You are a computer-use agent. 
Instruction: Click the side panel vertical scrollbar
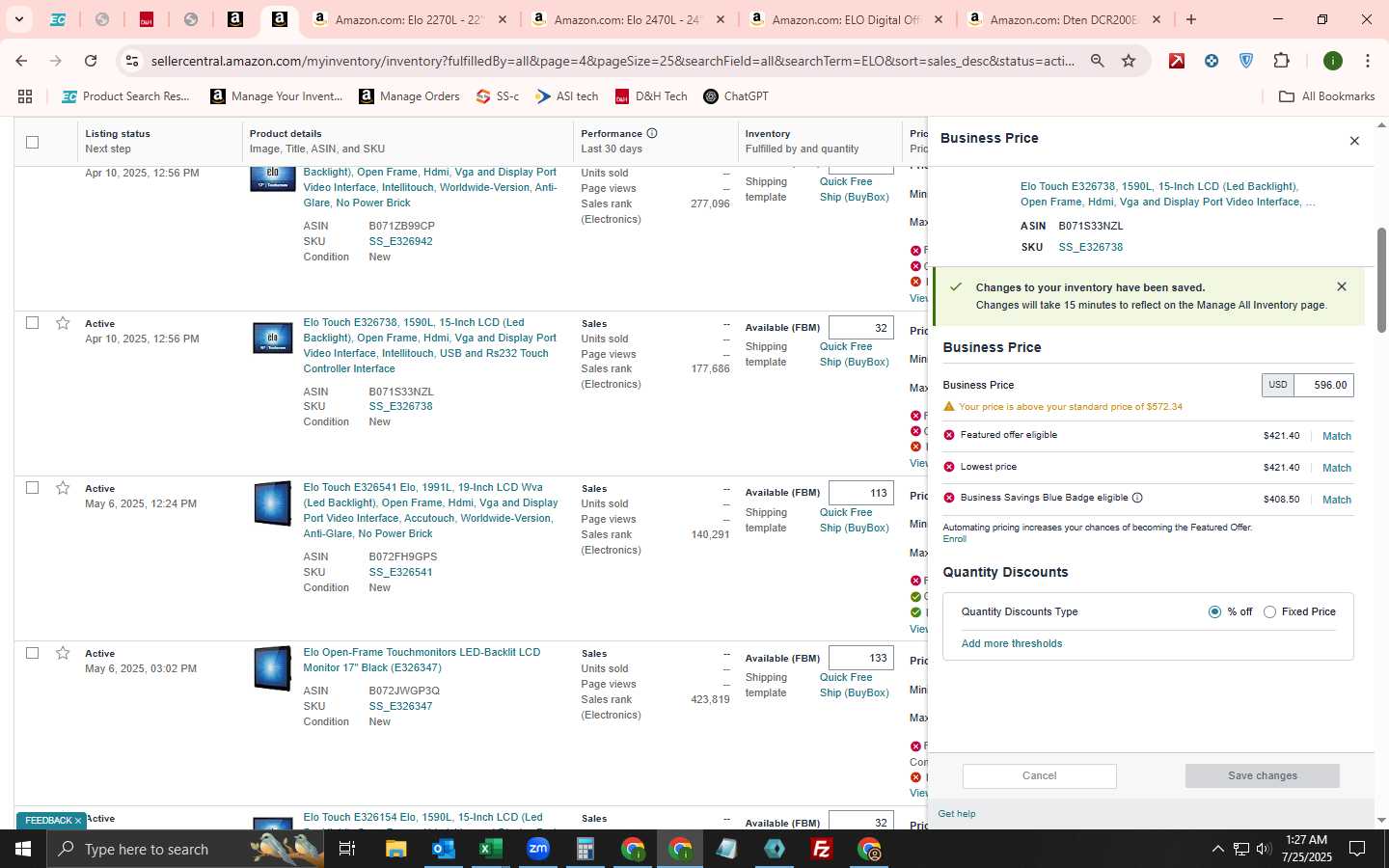[1381, 280]
